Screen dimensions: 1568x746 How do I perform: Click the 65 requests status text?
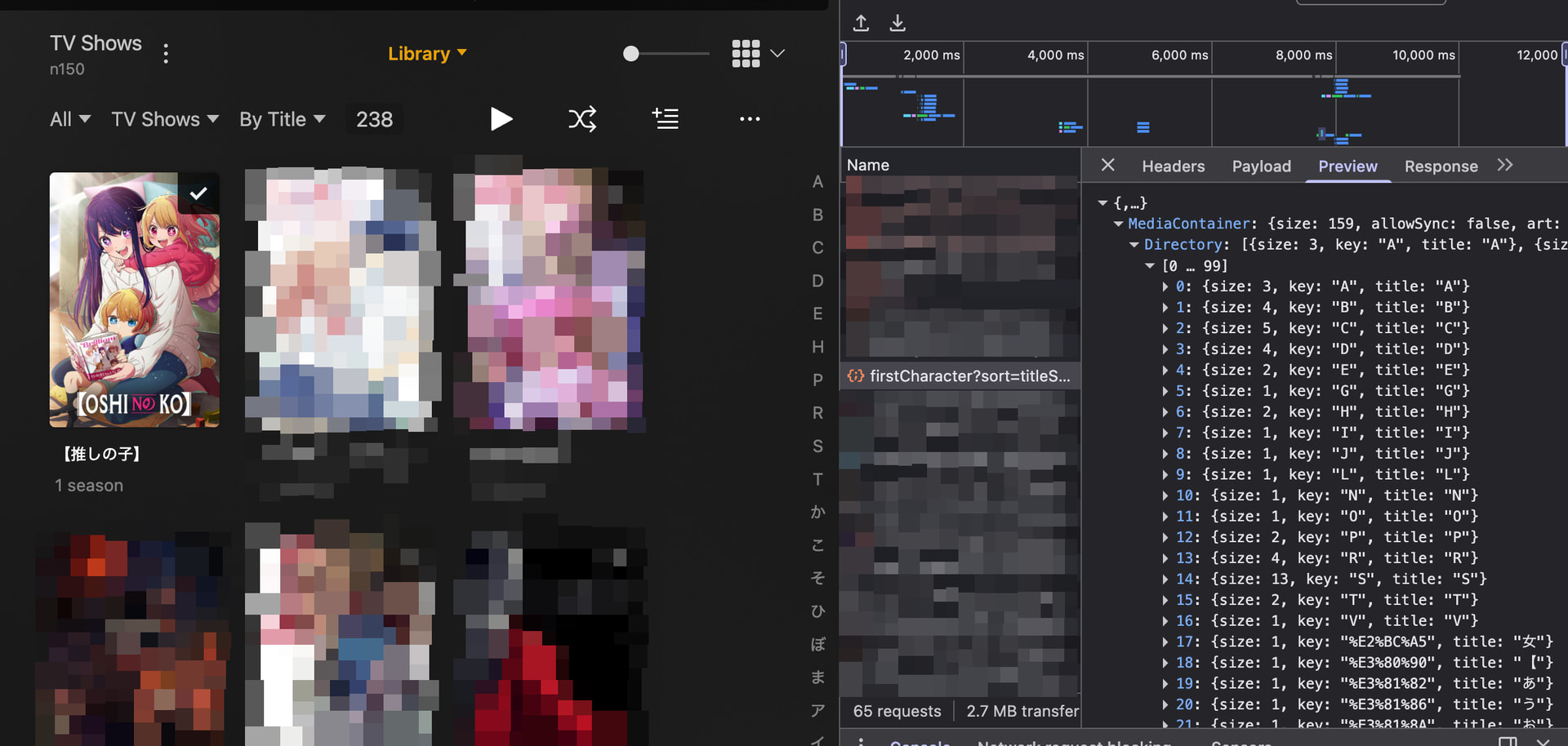pyautogui.click(x=897, y=711)
